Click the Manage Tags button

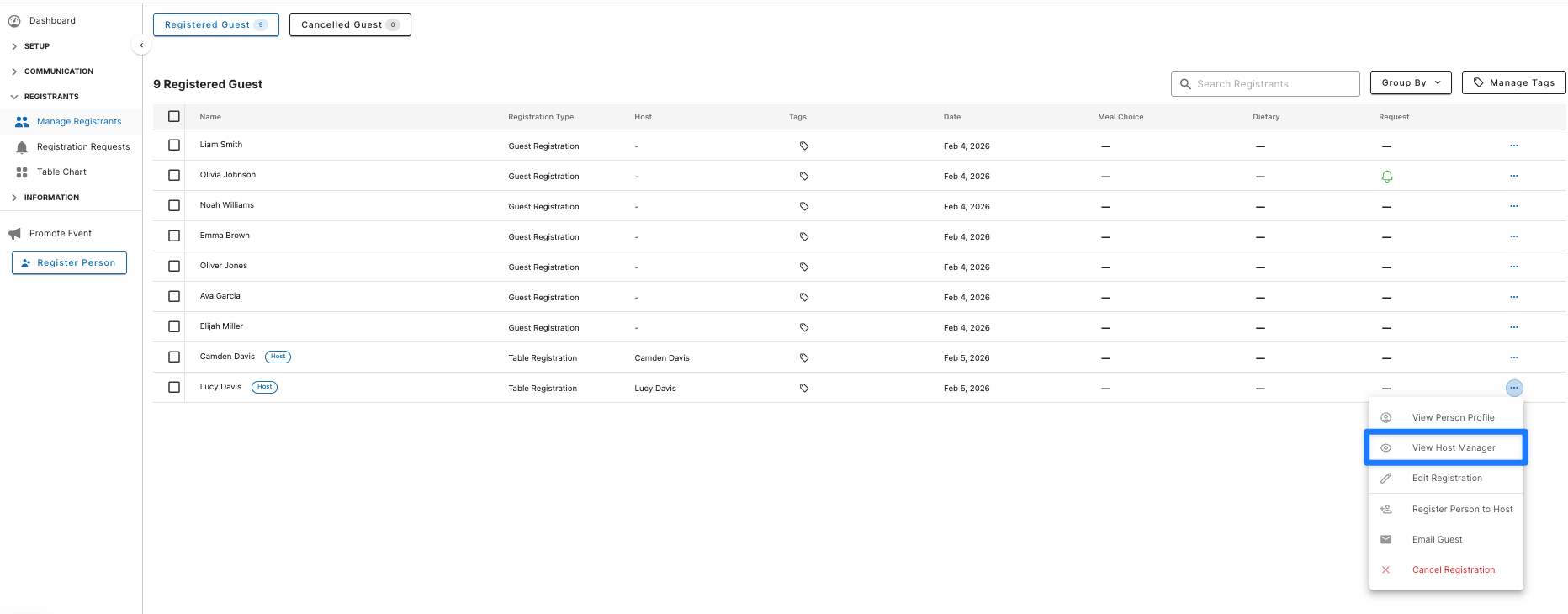point(1513,82)
